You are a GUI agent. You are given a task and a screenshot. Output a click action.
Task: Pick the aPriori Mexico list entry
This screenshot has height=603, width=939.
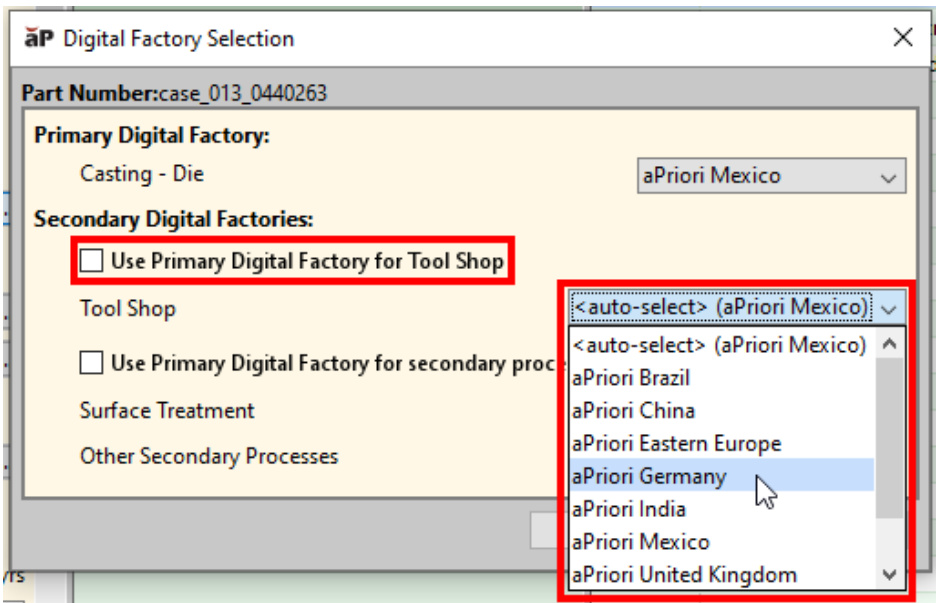640,542
